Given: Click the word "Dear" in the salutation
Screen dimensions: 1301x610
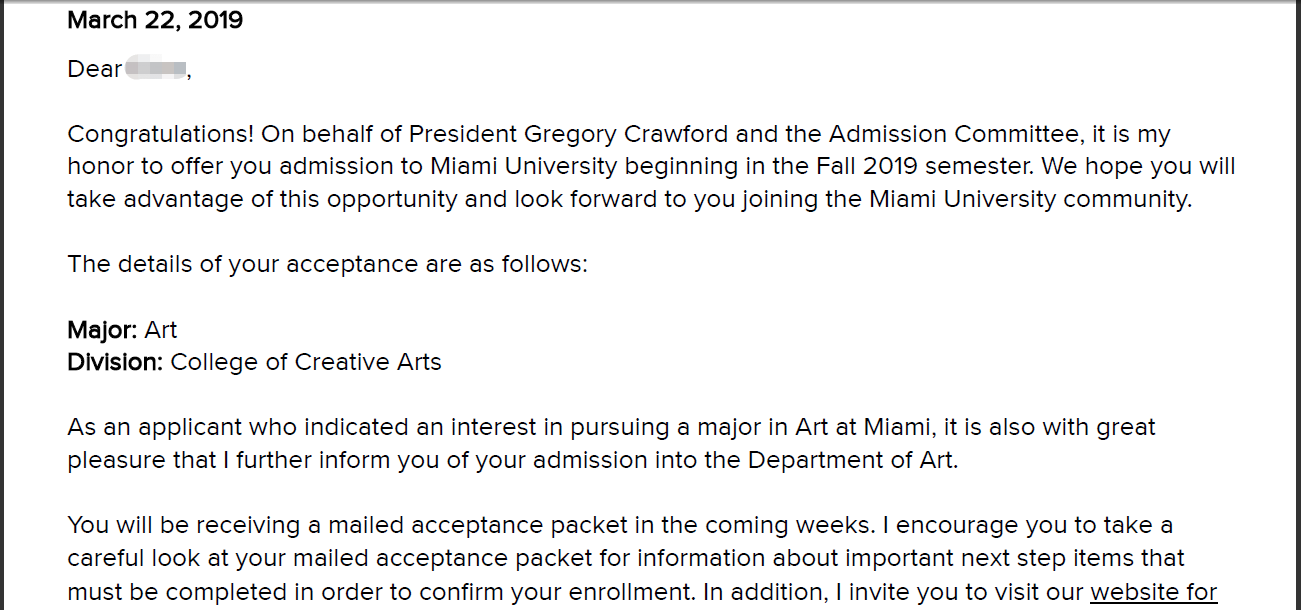Looking at the screenshot, I should tap(94, 69).
